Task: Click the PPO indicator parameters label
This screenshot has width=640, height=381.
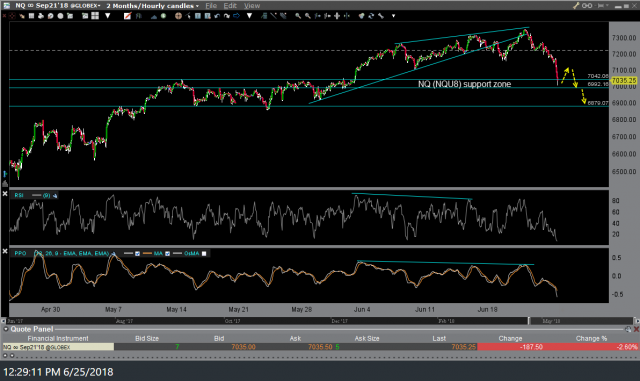Action: [71, 254]
